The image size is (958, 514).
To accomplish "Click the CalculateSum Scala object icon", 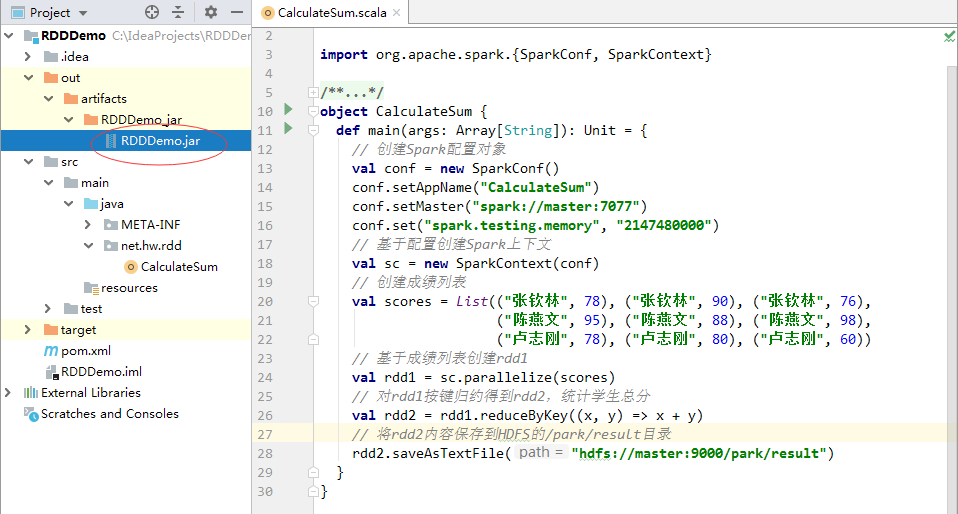I will (131, 266).
